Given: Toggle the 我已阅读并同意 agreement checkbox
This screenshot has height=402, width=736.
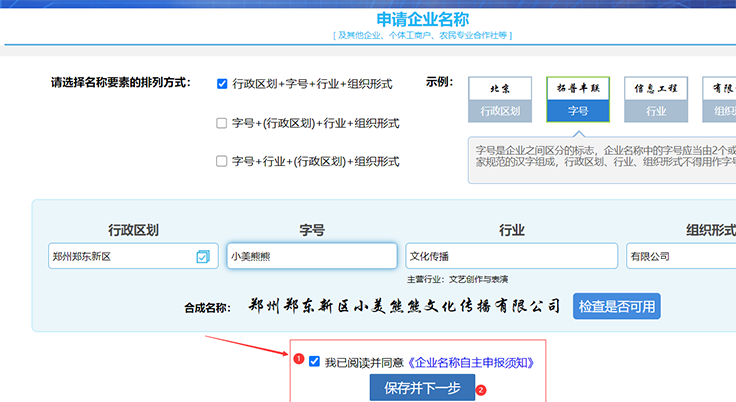Looking at the screenshot, I should pos(315,361).
